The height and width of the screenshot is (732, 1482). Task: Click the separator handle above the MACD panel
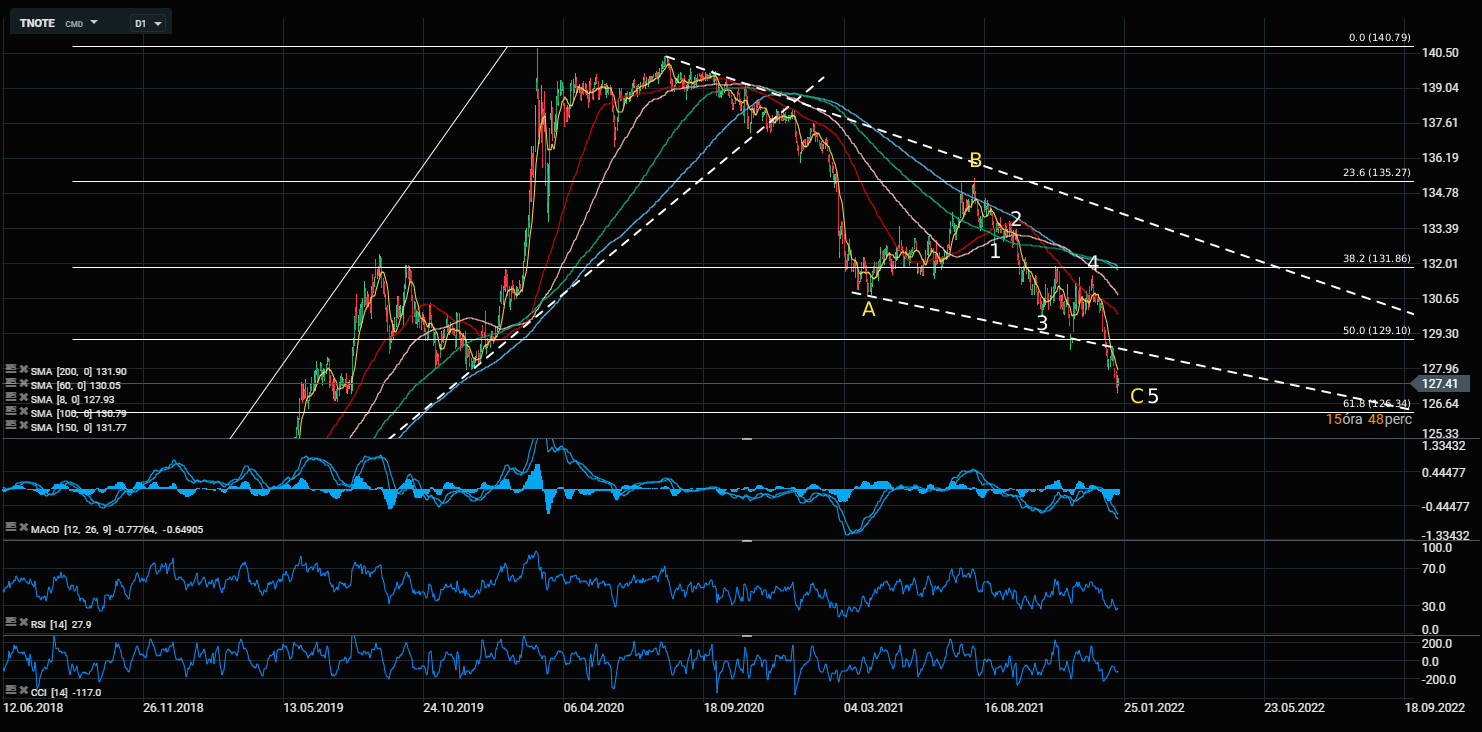[x=746, y=439]
